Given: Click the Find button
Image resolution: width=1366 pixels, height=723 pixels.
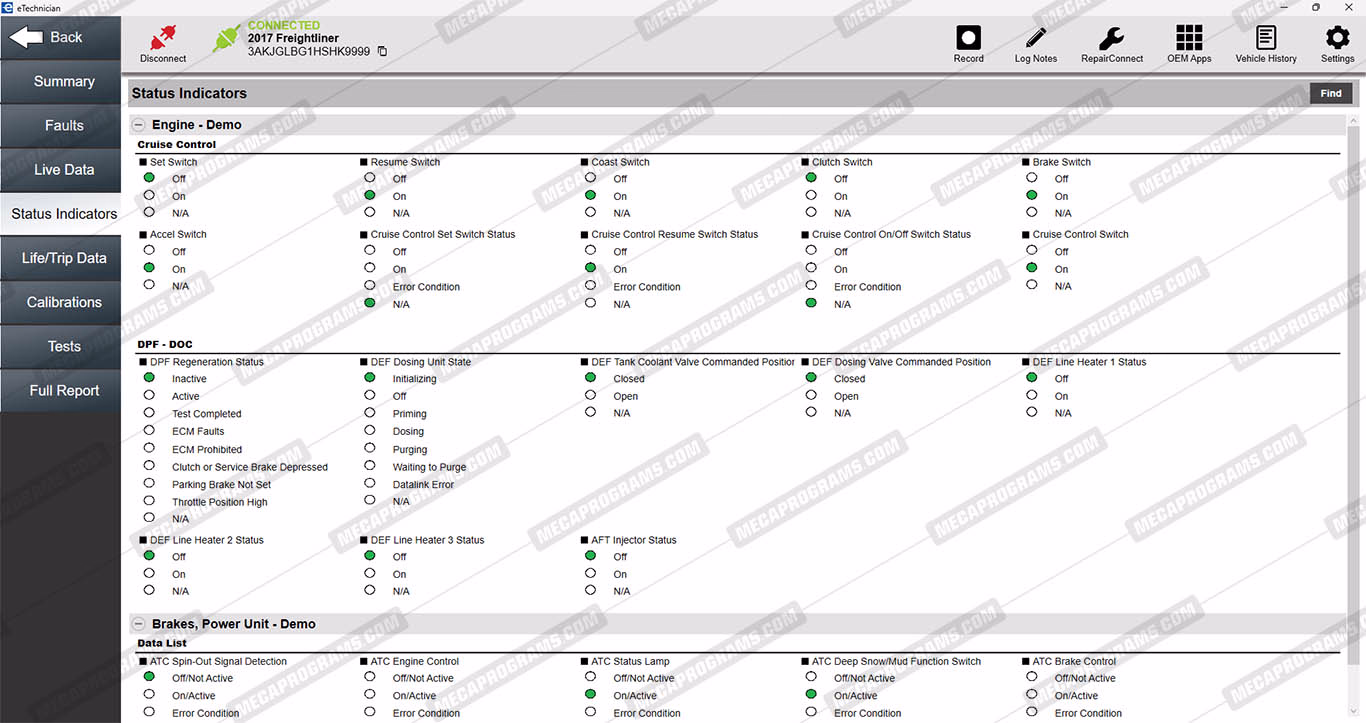Looking at the screenshot, I should pyautogui.click(x=1330, y=93).
